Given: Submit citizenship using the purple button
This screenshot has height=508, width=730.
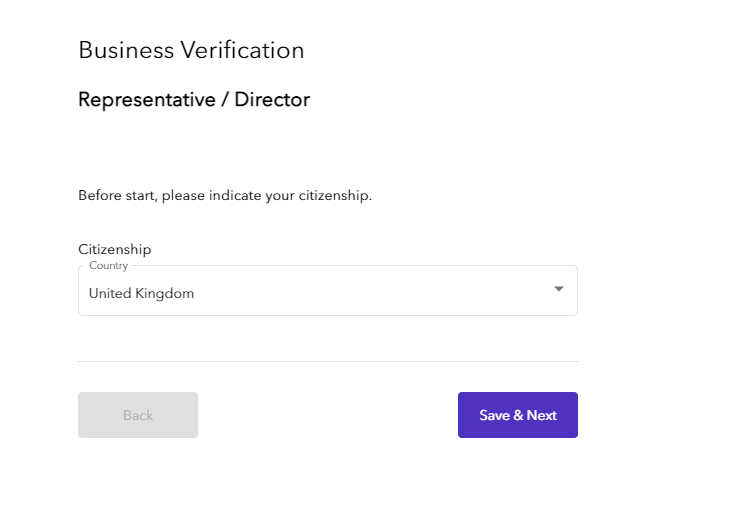Looking at the screenshot, I should [x=517, y=415].
